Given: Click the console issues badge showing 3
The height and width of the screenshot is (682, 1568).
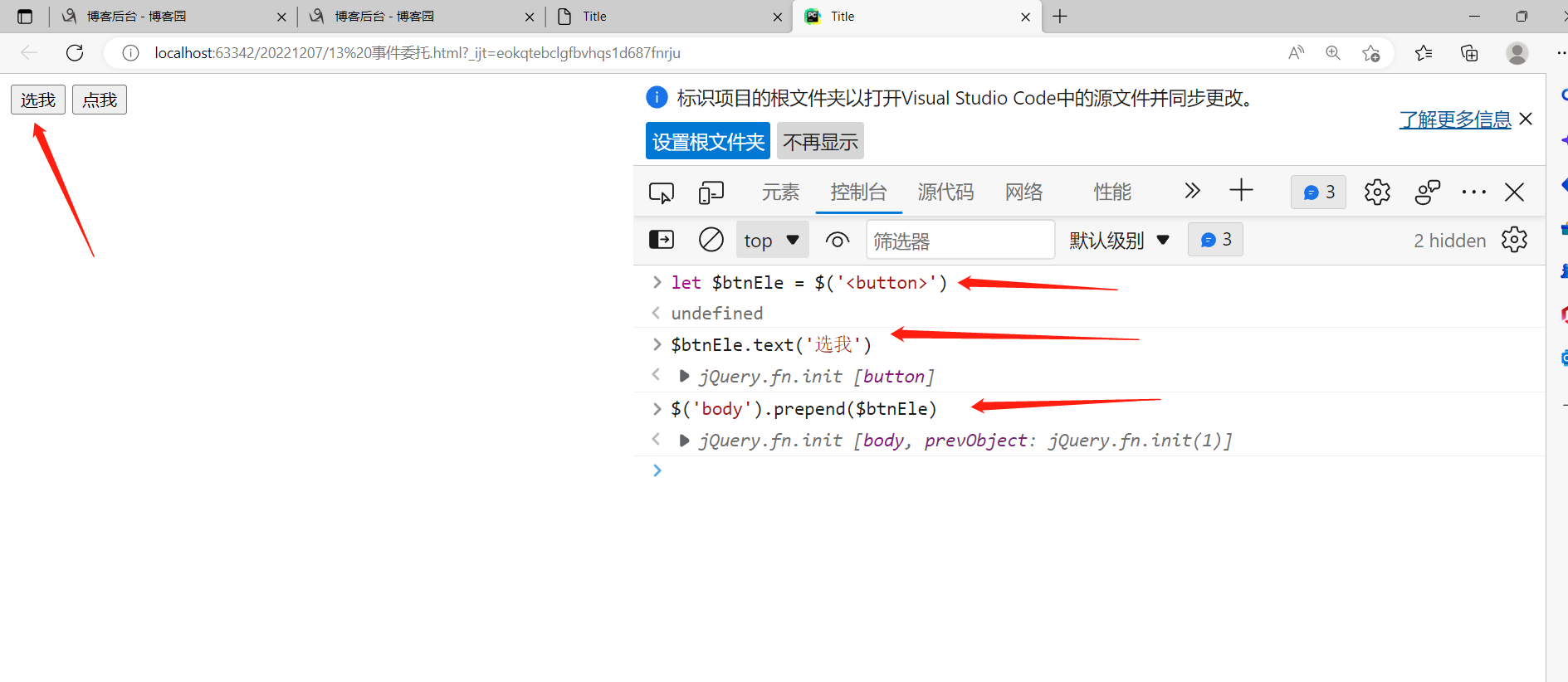Looking at the screenshot, I should pos(1215,240).
